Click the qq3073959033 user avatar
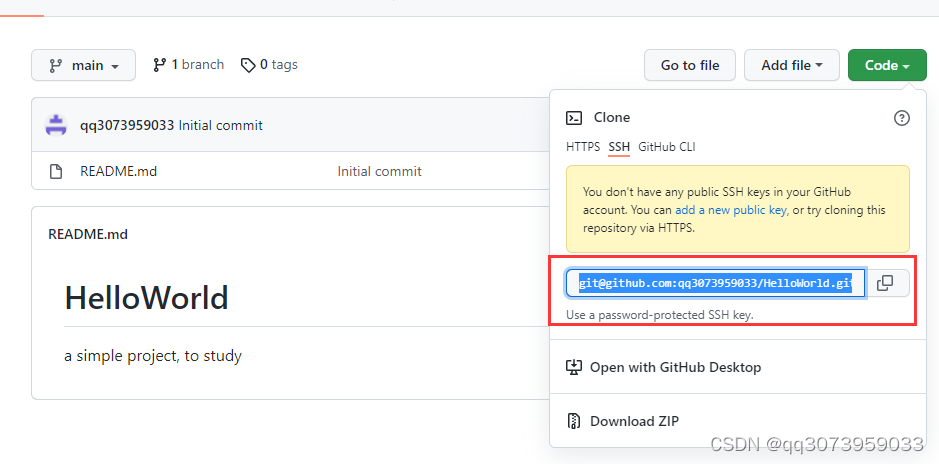This screenshot has width=939, height=464. tap(56, 125)
